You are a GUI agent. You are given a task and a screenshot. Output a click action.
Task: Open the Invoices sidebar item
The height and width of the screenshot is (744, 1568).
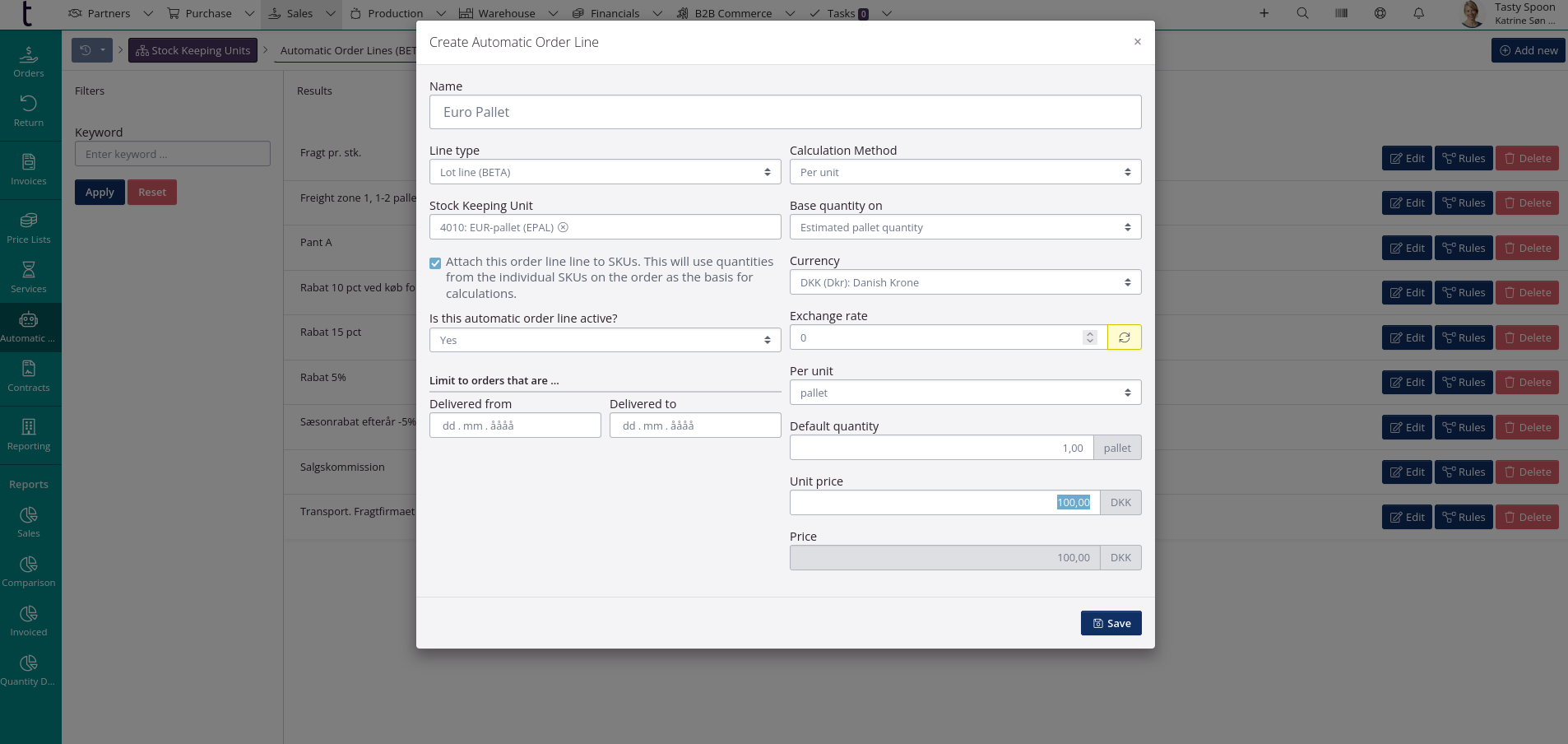(29, 170)
